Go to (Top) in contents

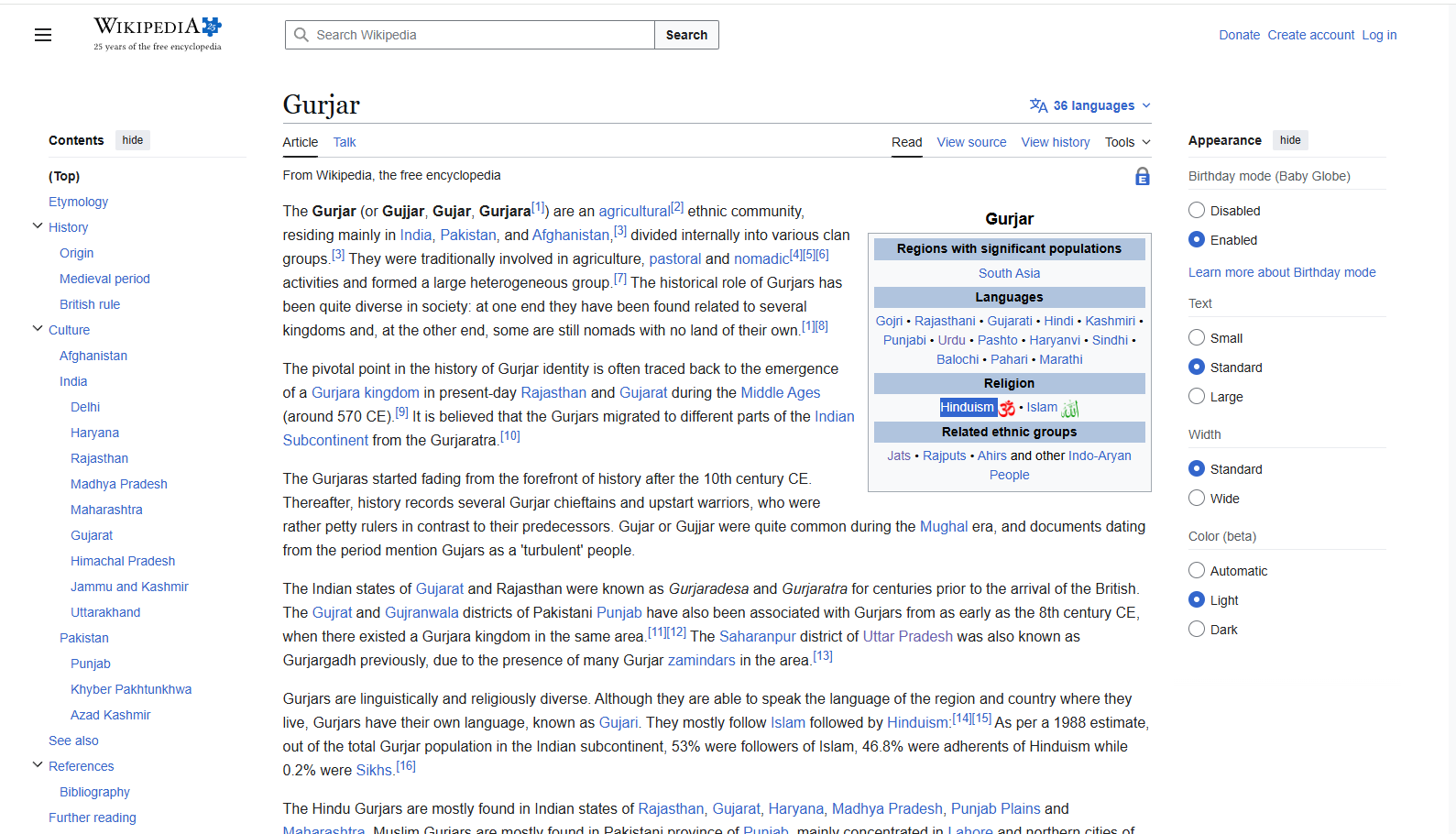(x=64, y=176)
